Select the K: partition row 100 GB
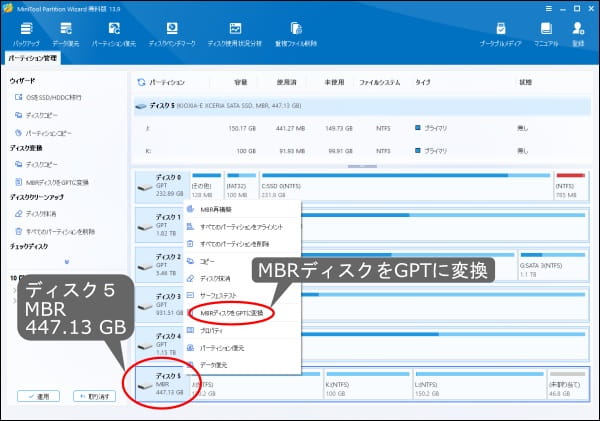The image size is (600, 421). click(x=362, y=151)
